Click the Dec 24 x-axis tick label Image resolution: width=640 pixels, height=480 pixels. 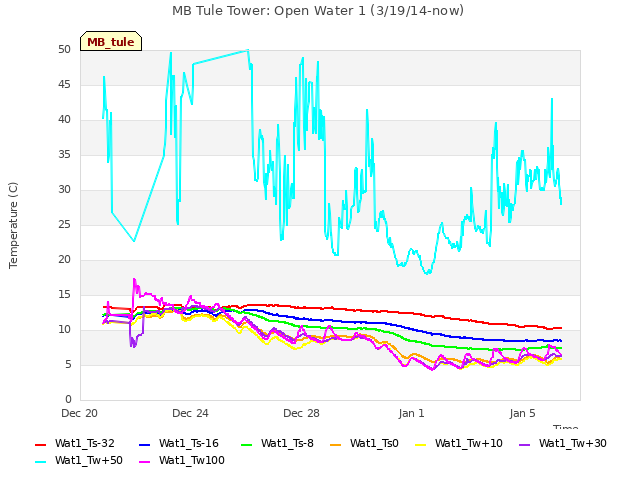point(190,413)
